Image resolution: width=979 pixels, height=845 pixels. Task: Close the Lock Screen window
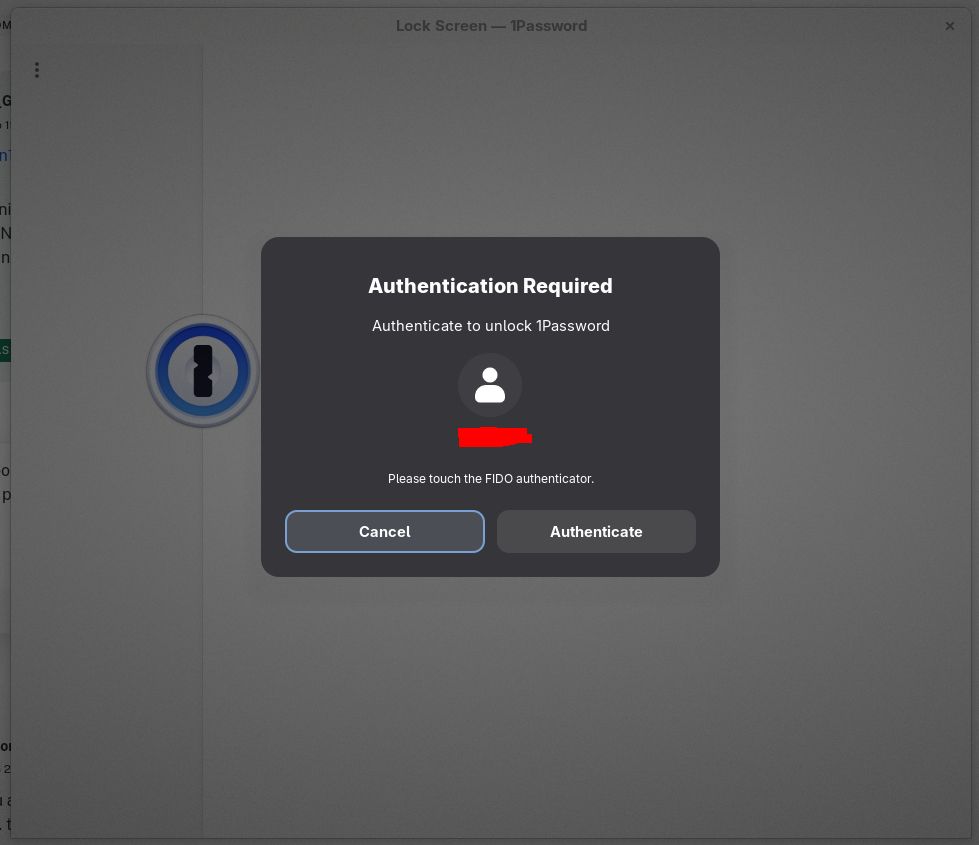[x=949, y=26]
